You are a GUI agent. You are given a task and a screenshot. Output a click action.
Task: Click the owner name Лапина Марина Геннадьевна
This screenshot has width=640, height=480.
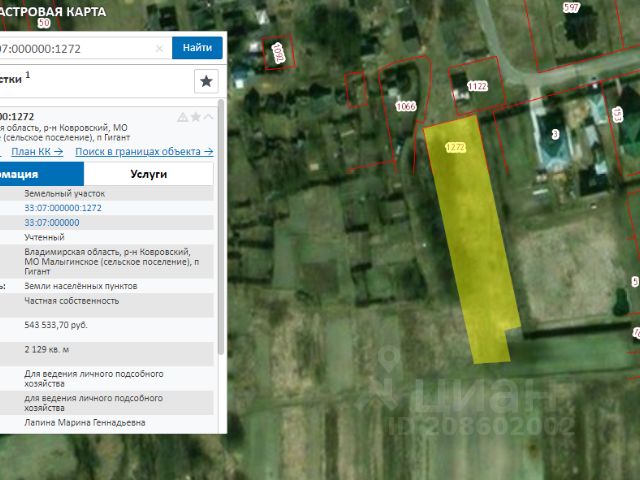coord(85,423)
